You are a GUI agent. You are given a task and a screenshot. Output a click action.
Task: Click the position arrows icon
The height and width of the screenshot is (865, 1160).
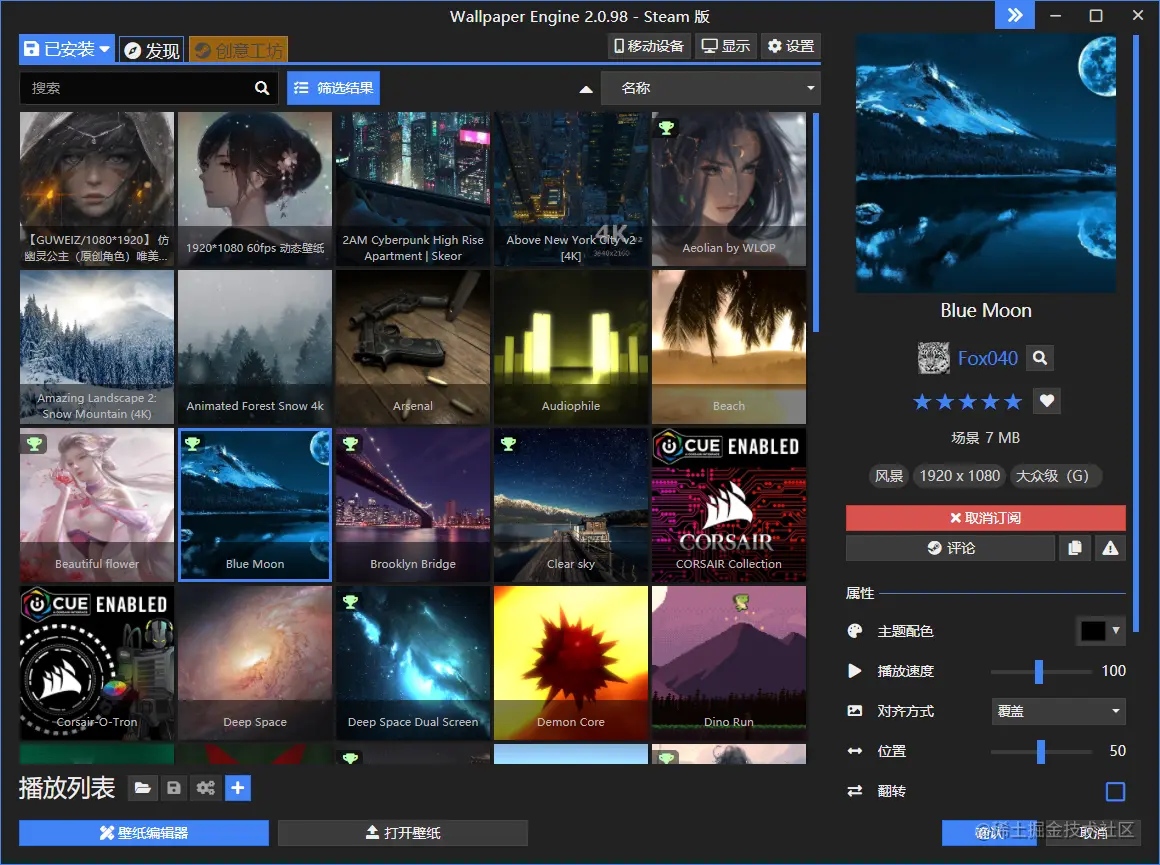(x=854, y=751)
